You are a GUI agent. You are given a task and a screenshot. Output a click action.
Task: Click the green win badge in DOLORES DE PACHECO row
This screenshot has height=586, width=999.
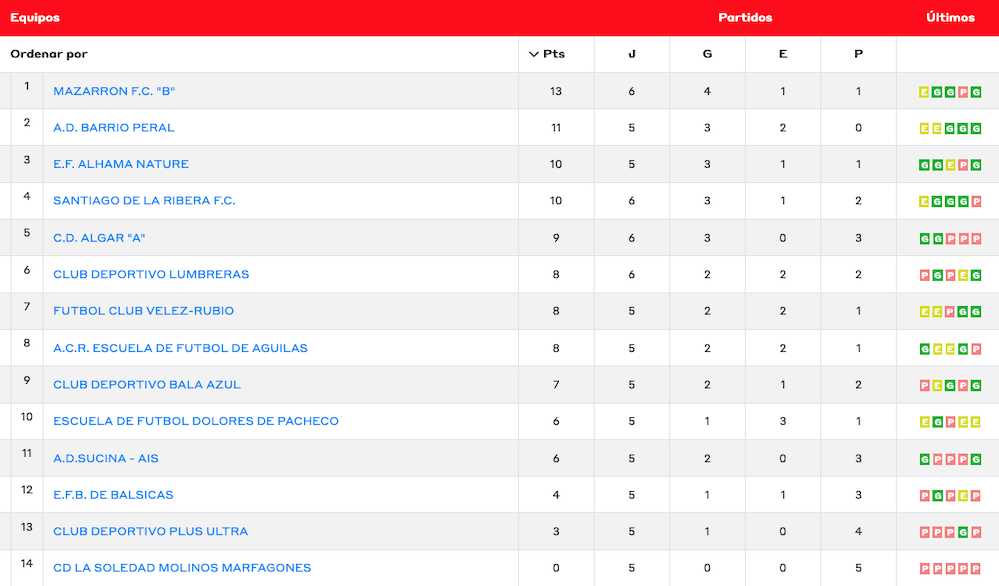pos(937,422)
